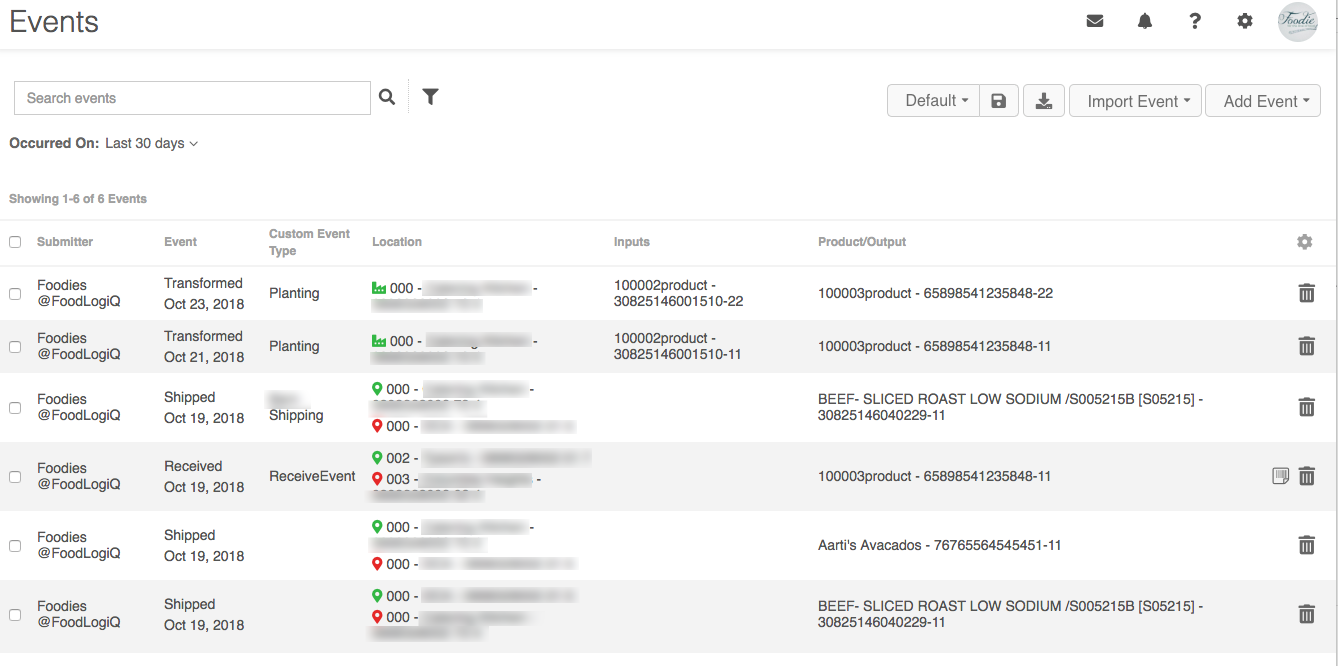Save the current view with disk icon
The width and height of the screenshot is (1338, 666).
[998, 101]
